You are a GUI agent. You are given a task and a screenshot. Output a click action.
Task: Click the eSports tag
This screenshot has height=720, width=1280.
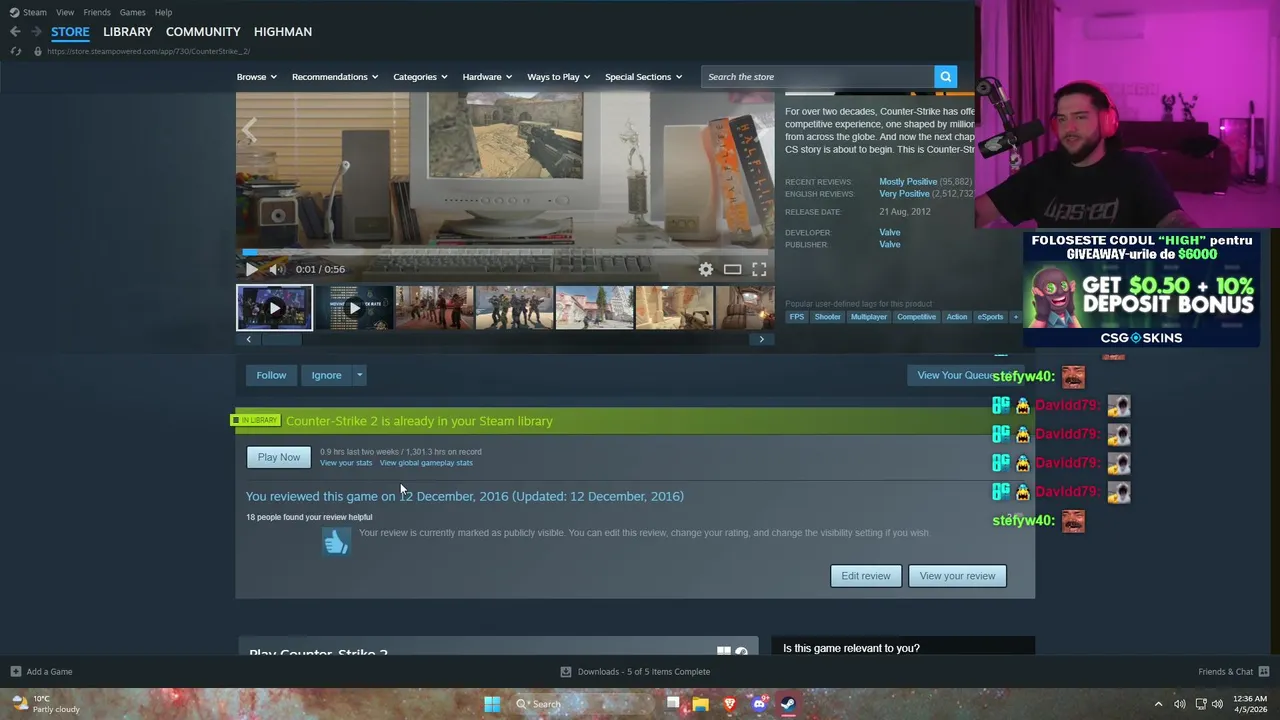click(990, 317)
